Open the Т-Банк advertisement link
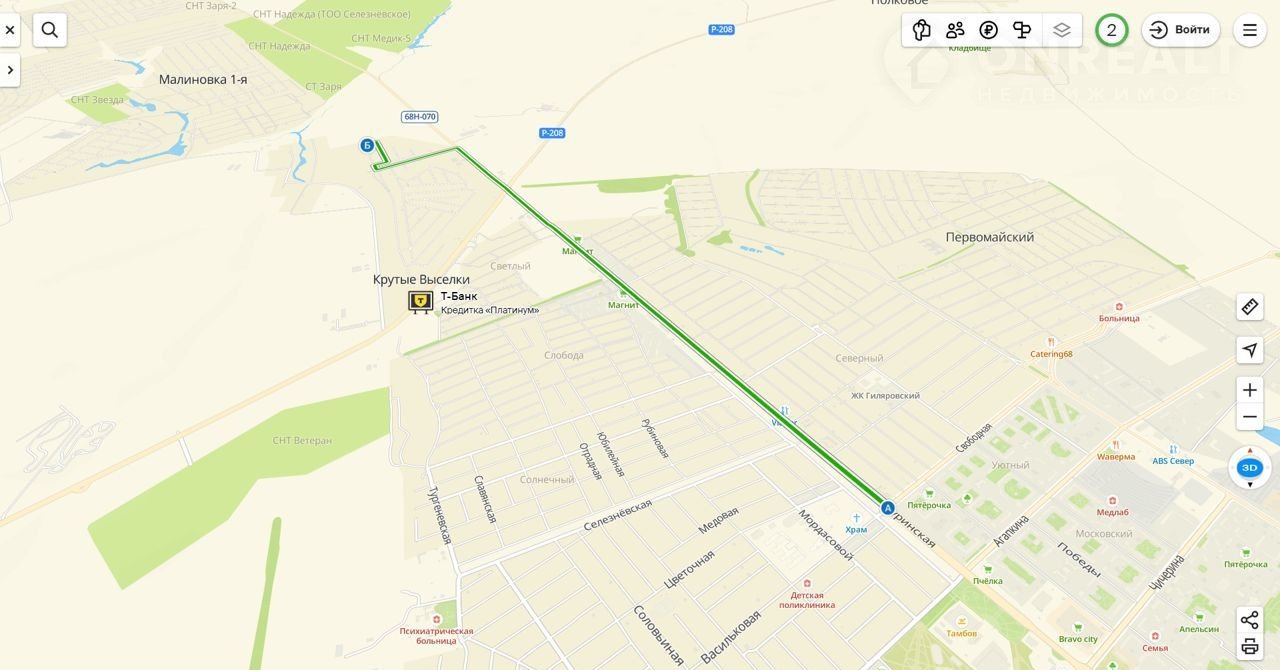 pos(474,302)
